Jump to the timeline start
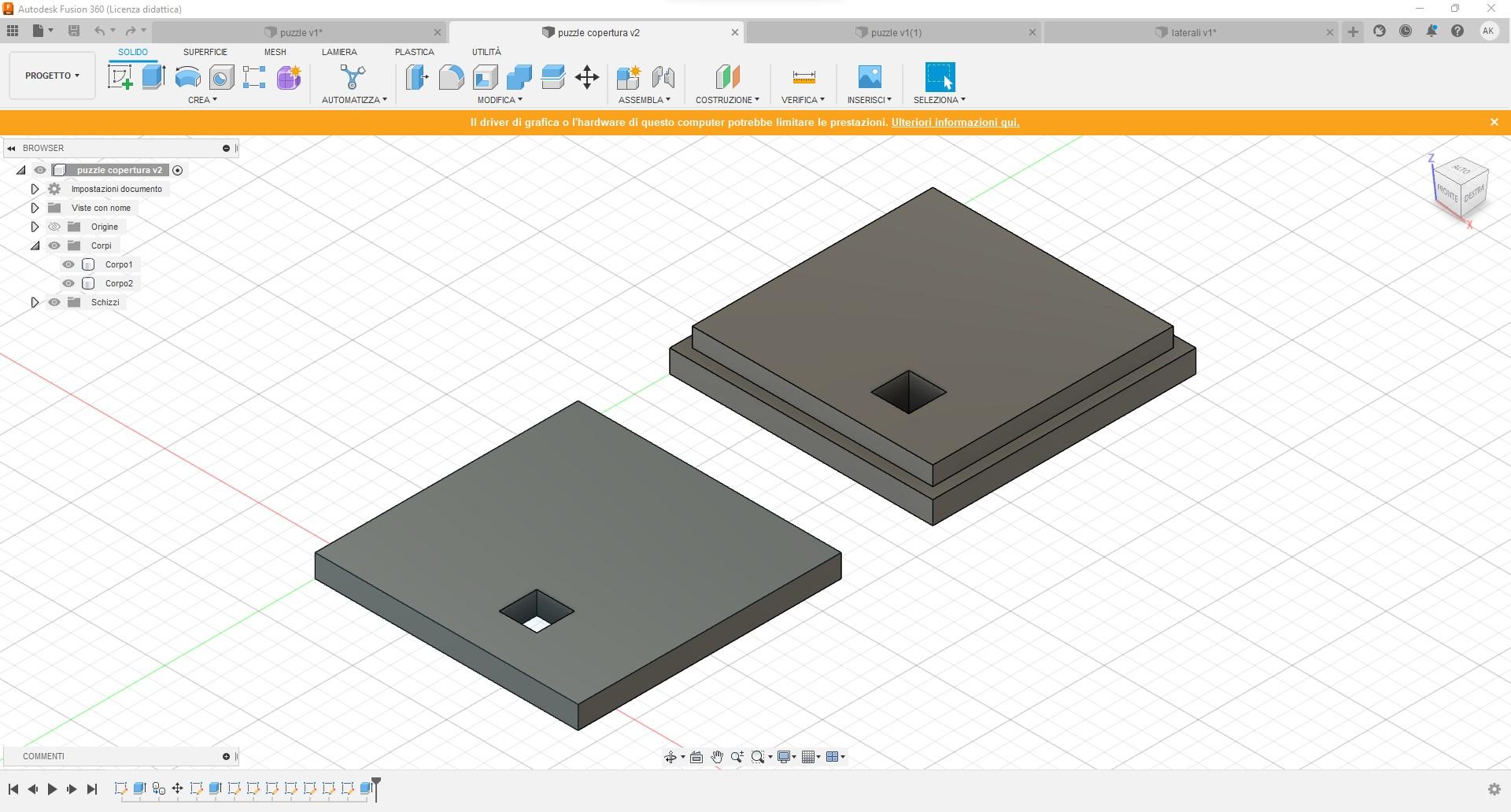 pyautogui.click(x=13, y=789)
